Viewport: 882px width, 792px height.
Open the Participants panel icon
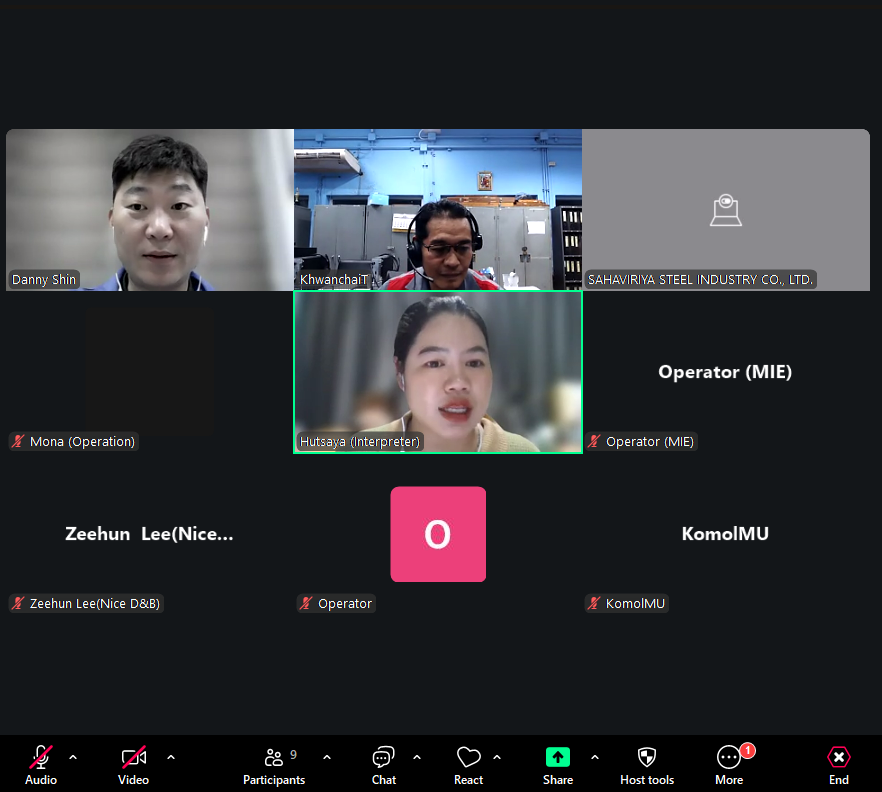click(x=273, y=757)
